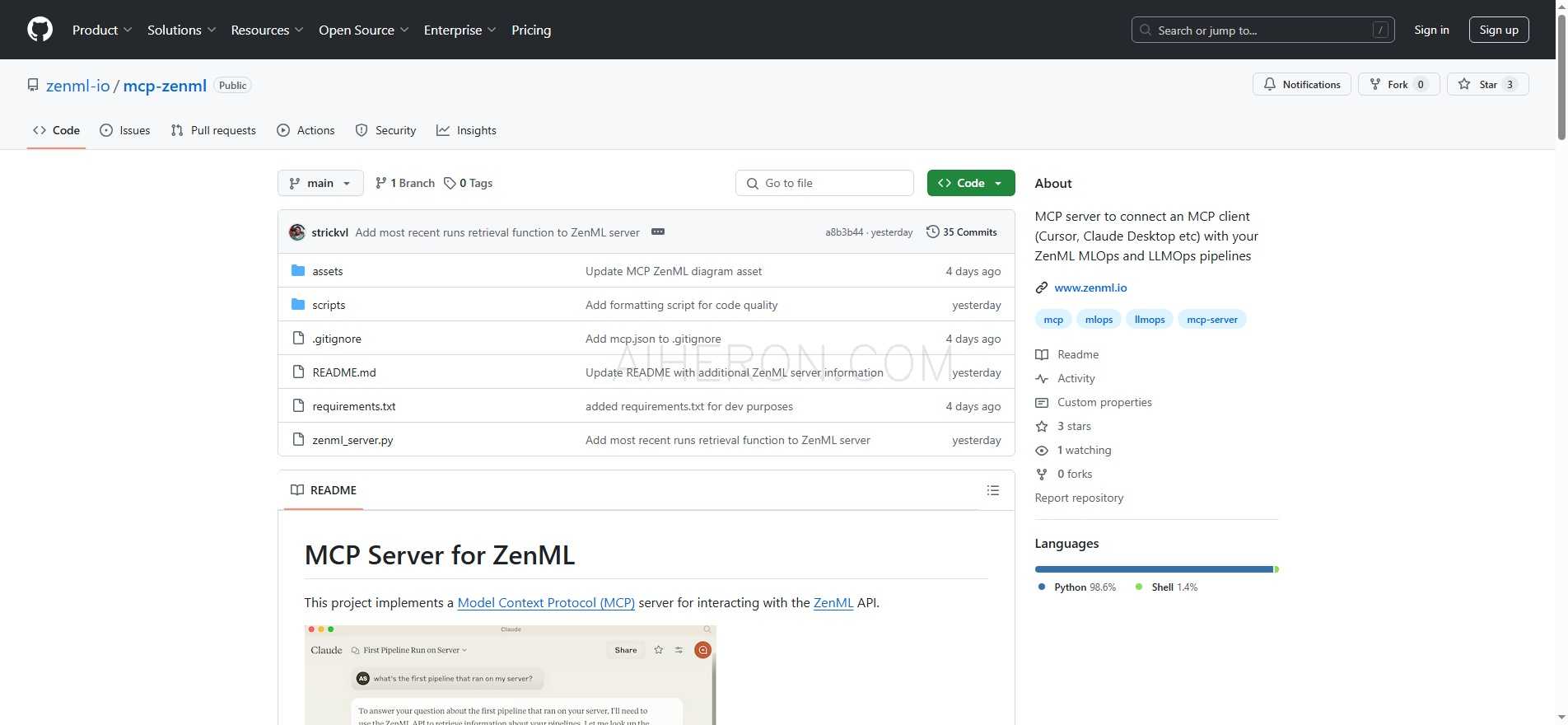Click the magnifier icon in the header search
Viewport: 1568px width, 725px height.
[x=1146, y=30]
